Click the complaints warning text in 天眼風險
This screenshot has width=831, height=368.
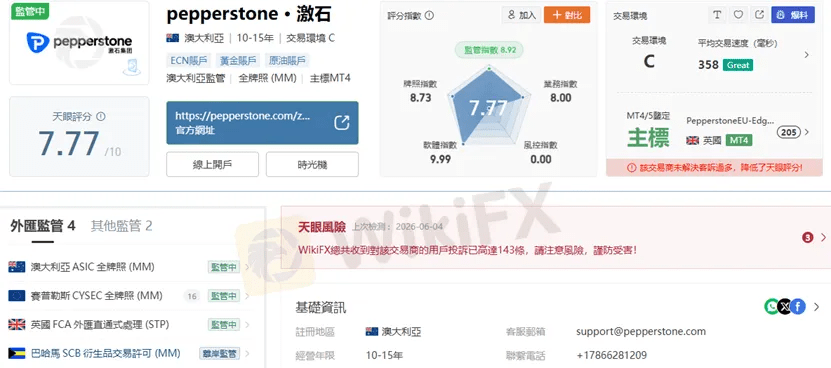click(468, 249)
